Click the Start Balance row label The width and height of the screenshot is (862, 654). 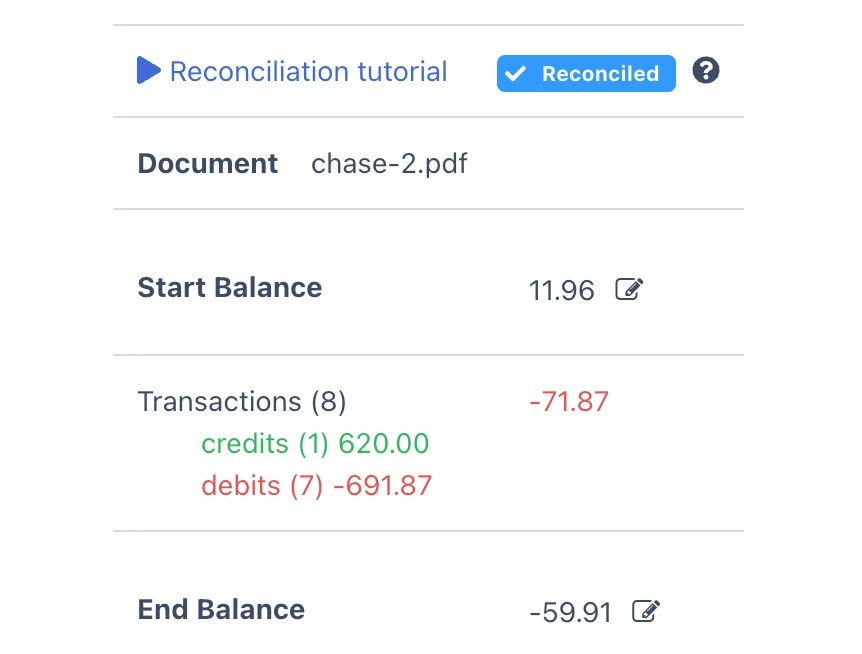[x=229, y=287]
